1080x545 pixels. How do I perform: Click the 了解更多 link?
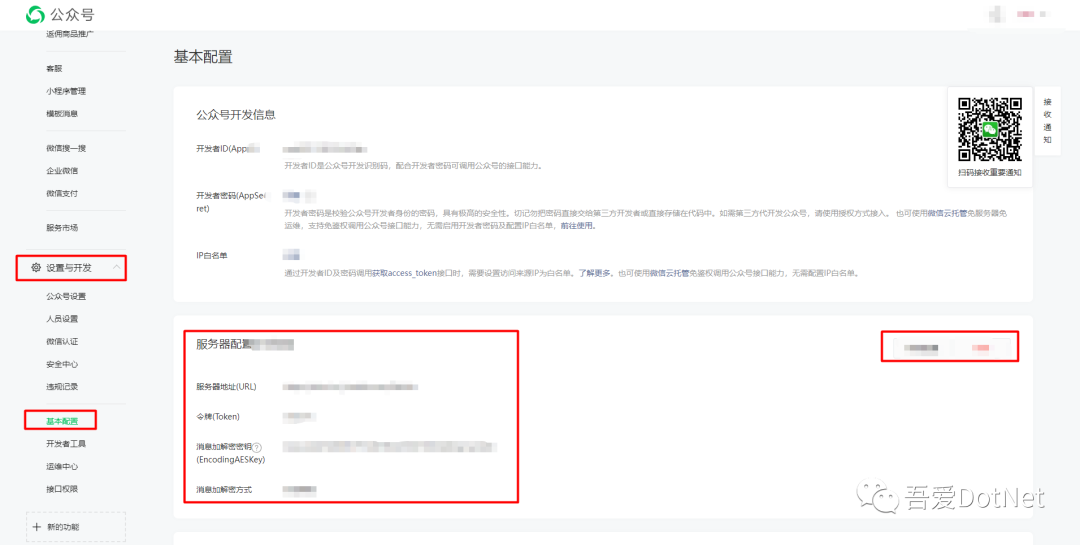[x=595, y=274]
